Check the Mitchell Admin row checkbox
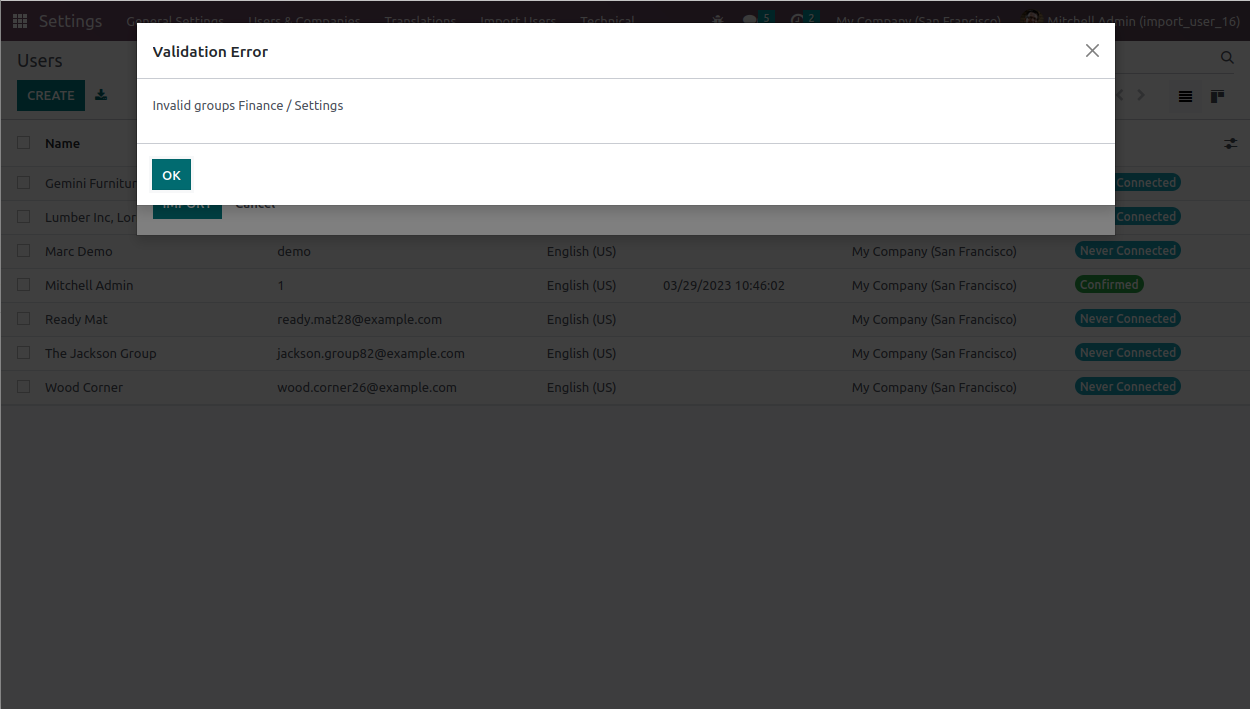1250x709 pixels. pyautogui.click(x=24, y=285)
